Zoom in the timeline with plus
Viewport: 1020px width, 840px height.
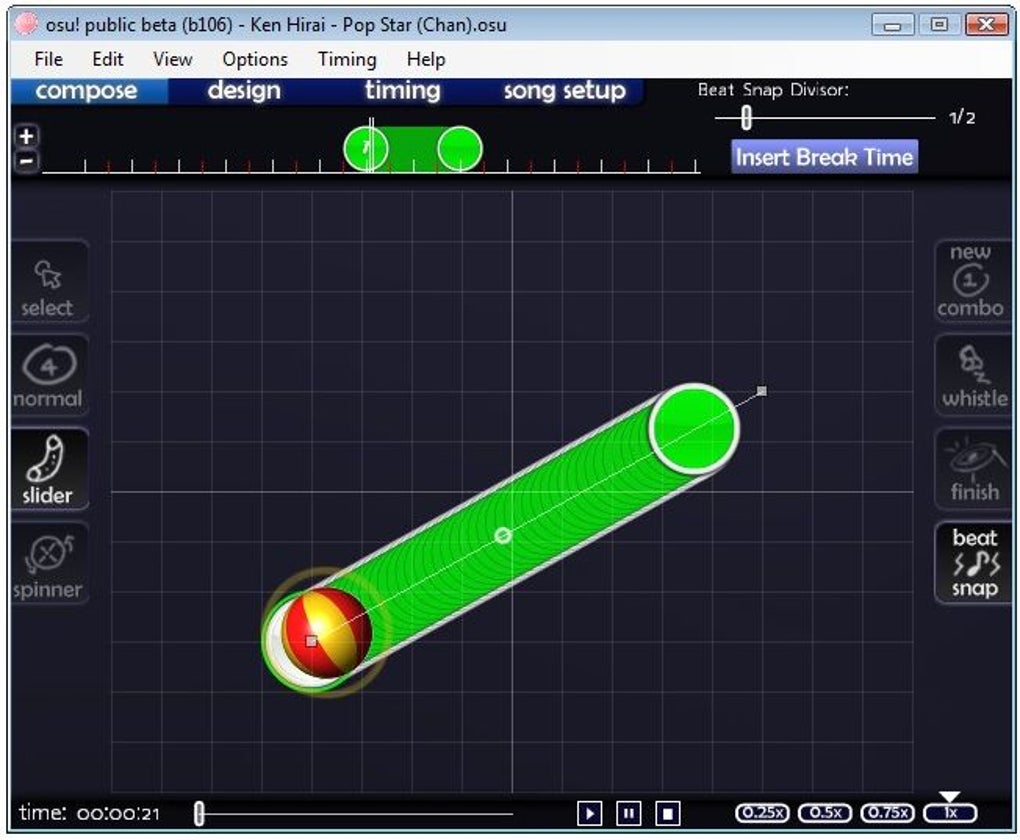coord(26,136)
